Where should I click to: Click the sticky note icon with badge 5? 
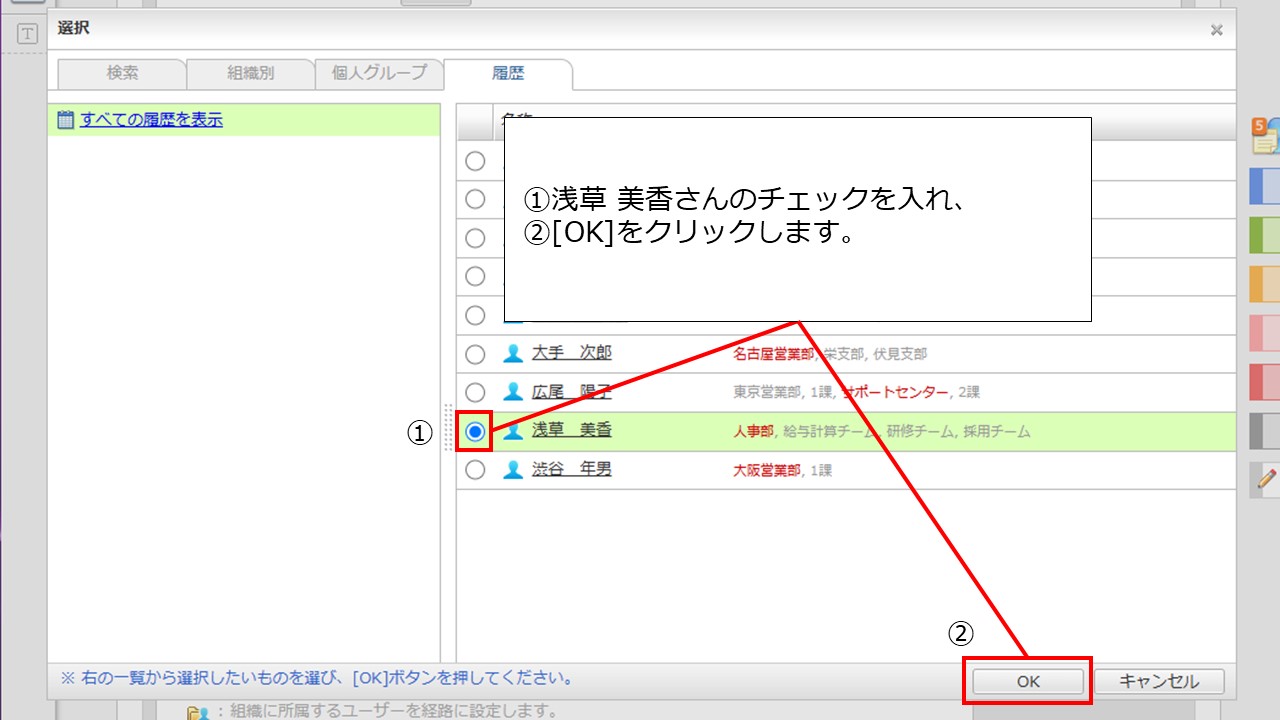[x=1265, y=136]
